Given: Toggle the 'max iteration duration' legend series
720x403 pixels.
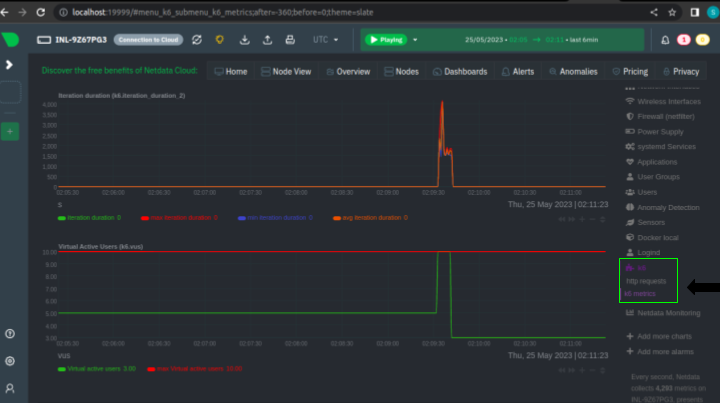Looking at the screenshot, I should click(x=181, y=218).
